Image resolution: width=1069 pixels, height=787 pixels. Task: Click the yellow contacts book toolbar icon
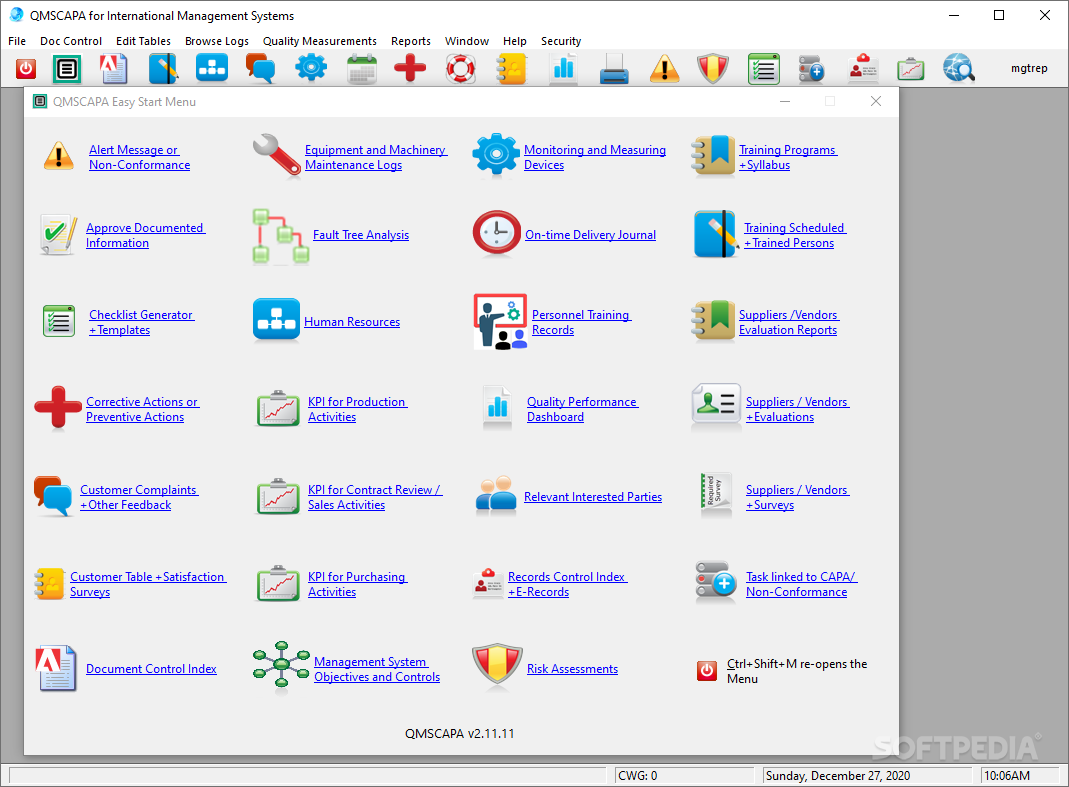point(511,69)
